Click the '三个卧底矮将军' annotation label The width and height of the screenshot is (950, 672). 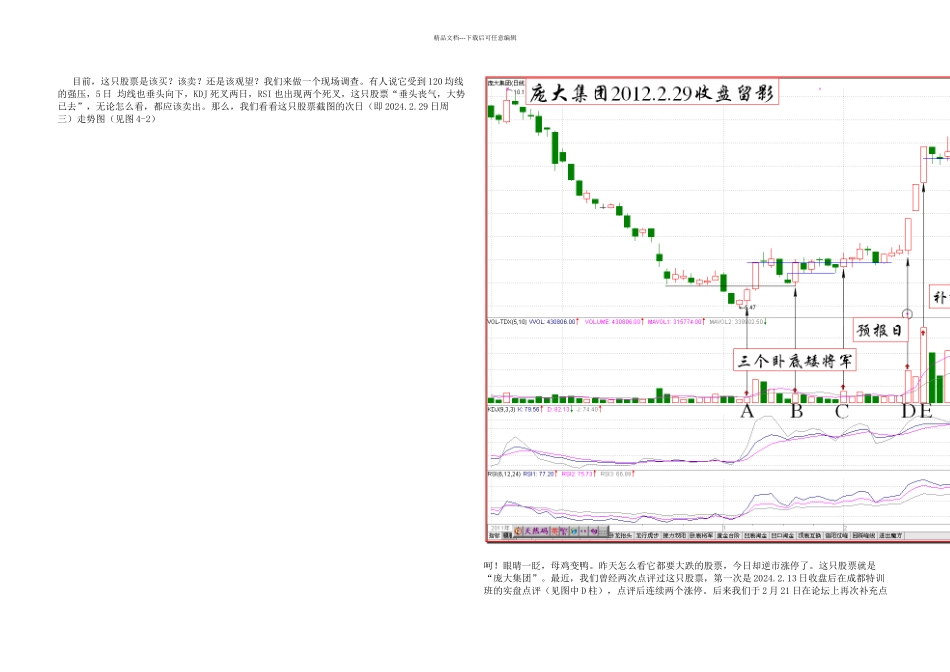pyautogui.click(x=794, y=361)
